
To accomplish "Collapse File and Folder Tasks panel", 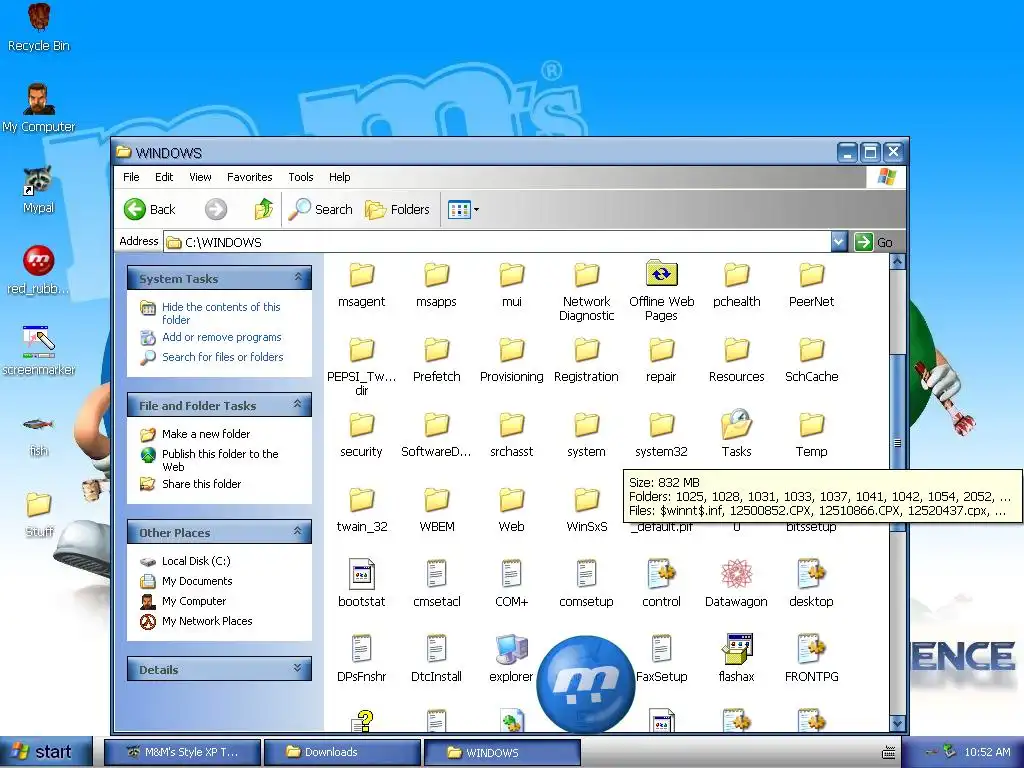I will point(298,404).
